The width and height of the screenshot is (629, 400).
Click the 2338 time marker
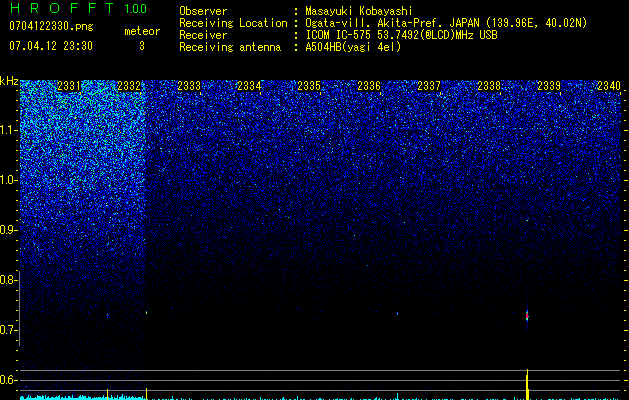[489, 86]
